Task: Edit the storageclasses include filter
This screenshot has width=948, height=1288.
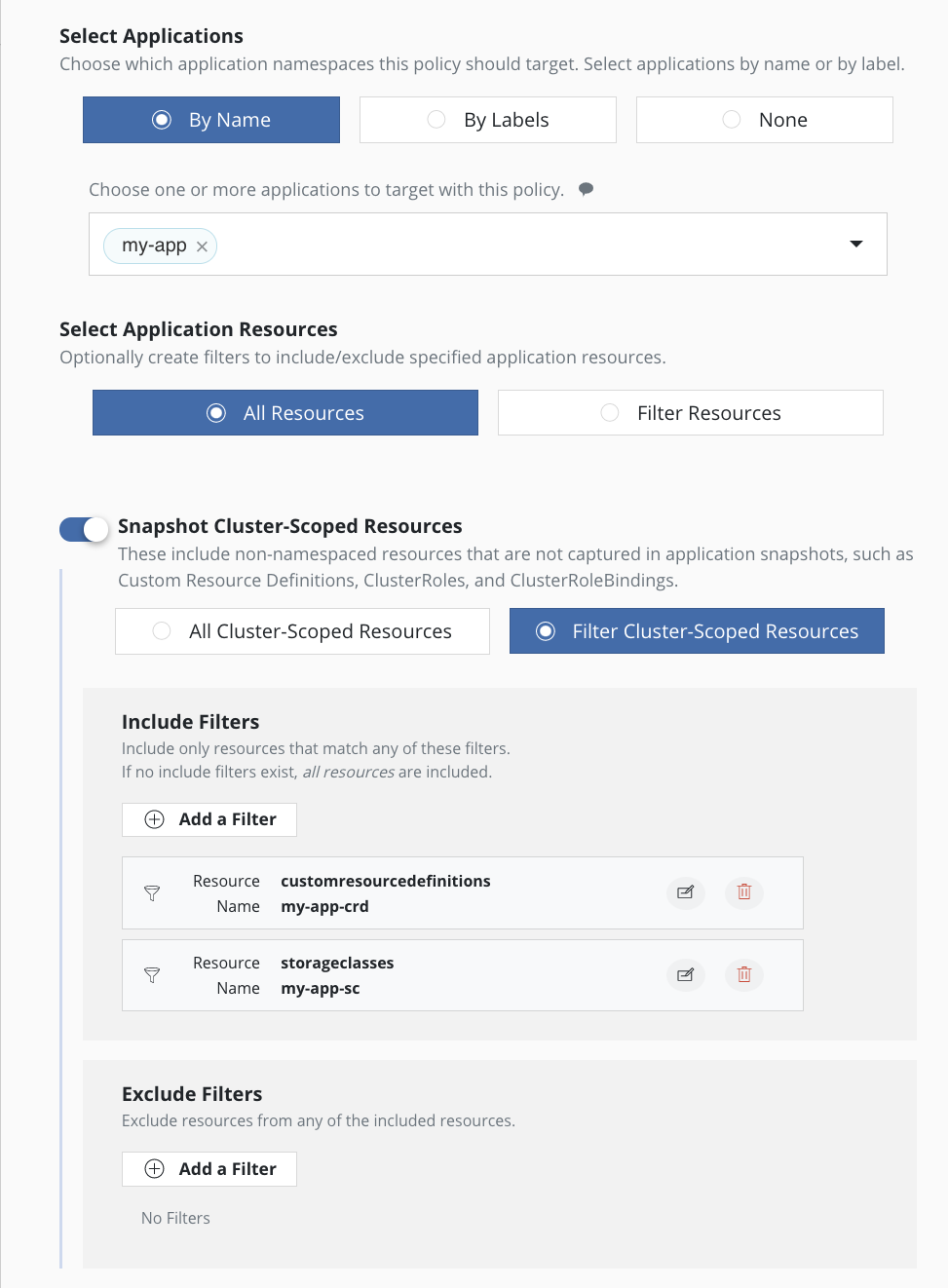Action: pyautogui.click(x=685, y=974)
